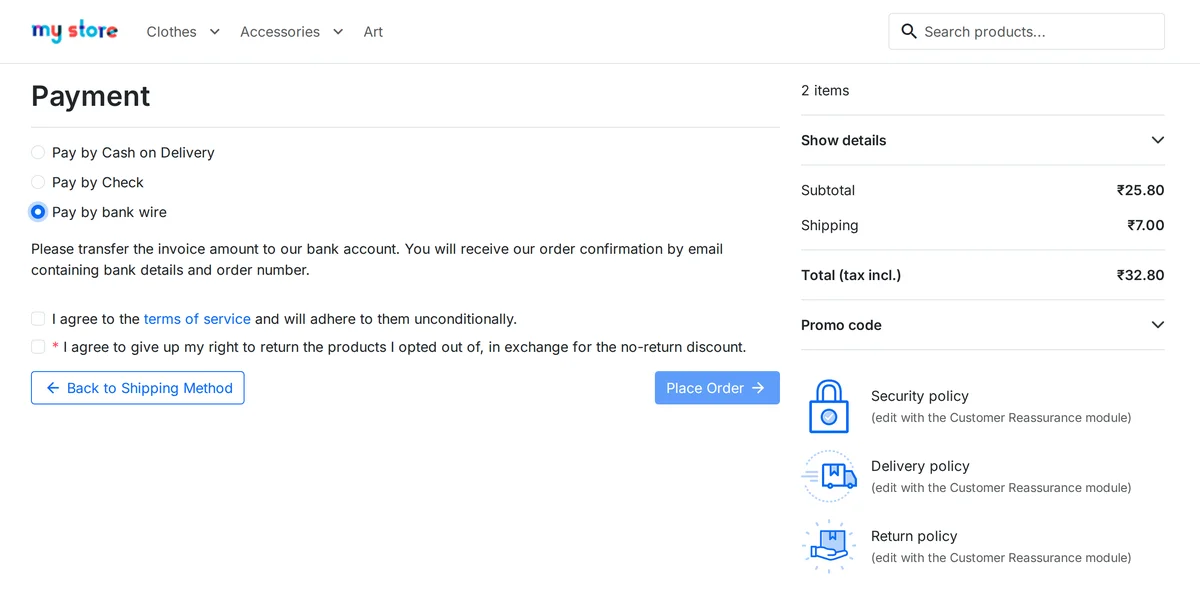Click the 2 items text
1200x599 pixels.
pos(825,90)
